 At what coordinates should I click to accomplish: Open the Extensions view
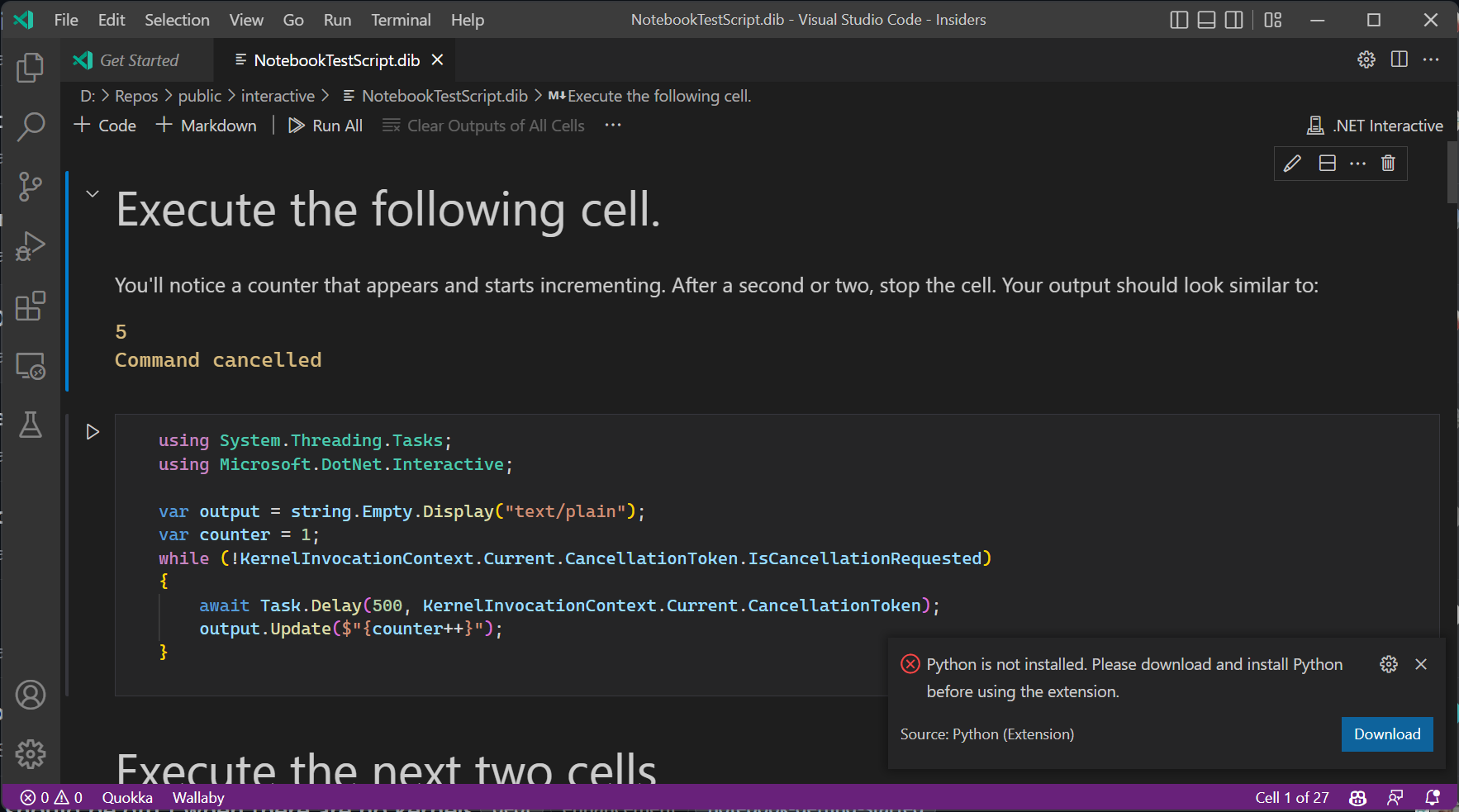point(31,306)
